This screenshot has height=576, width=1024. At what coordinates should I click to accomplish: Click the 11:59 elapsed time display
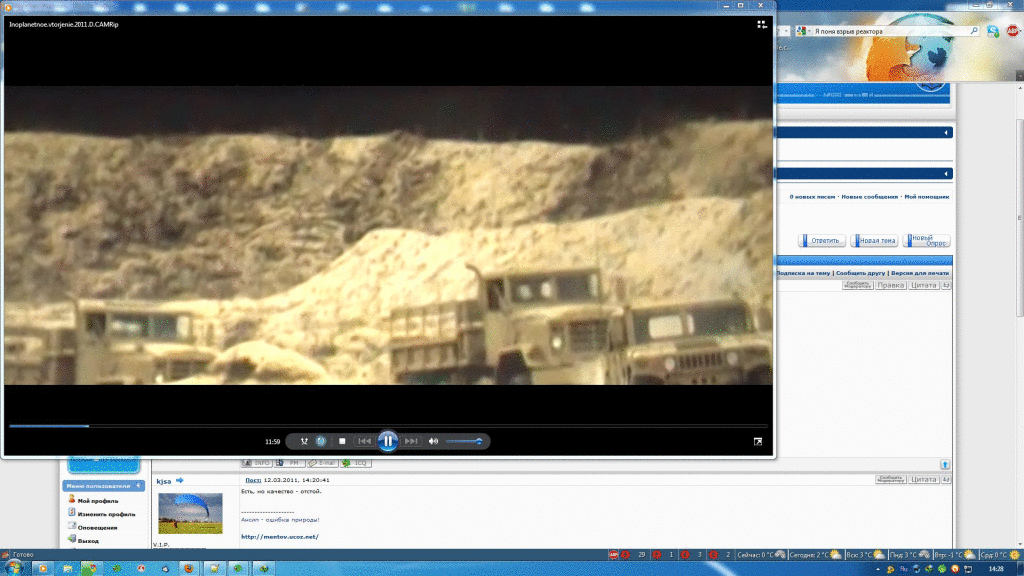(272, 441)
